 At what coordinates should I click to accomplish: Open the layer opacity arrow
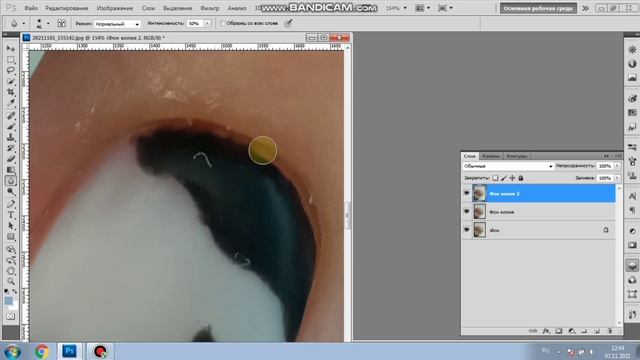(x=617, y=166)
